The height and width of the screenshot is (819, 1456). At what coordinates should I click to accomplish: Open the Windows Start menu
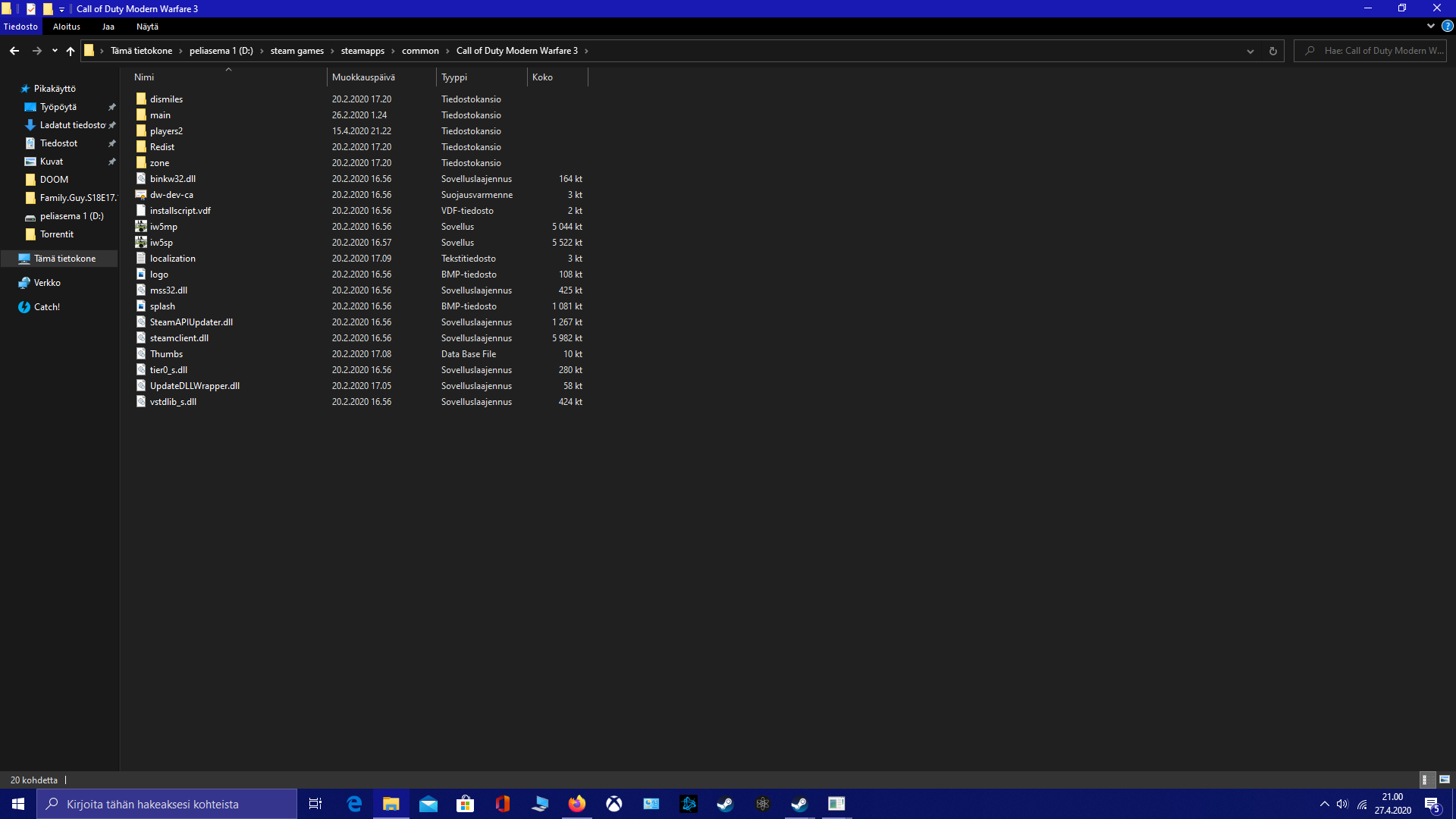(x=18, y=804)
